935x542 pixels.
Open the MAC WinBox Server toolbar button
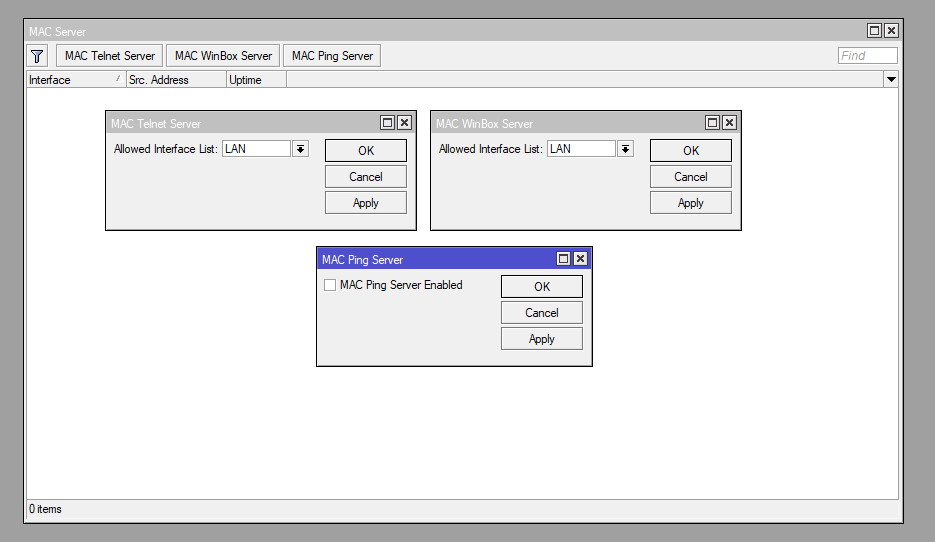click(223, 56)
